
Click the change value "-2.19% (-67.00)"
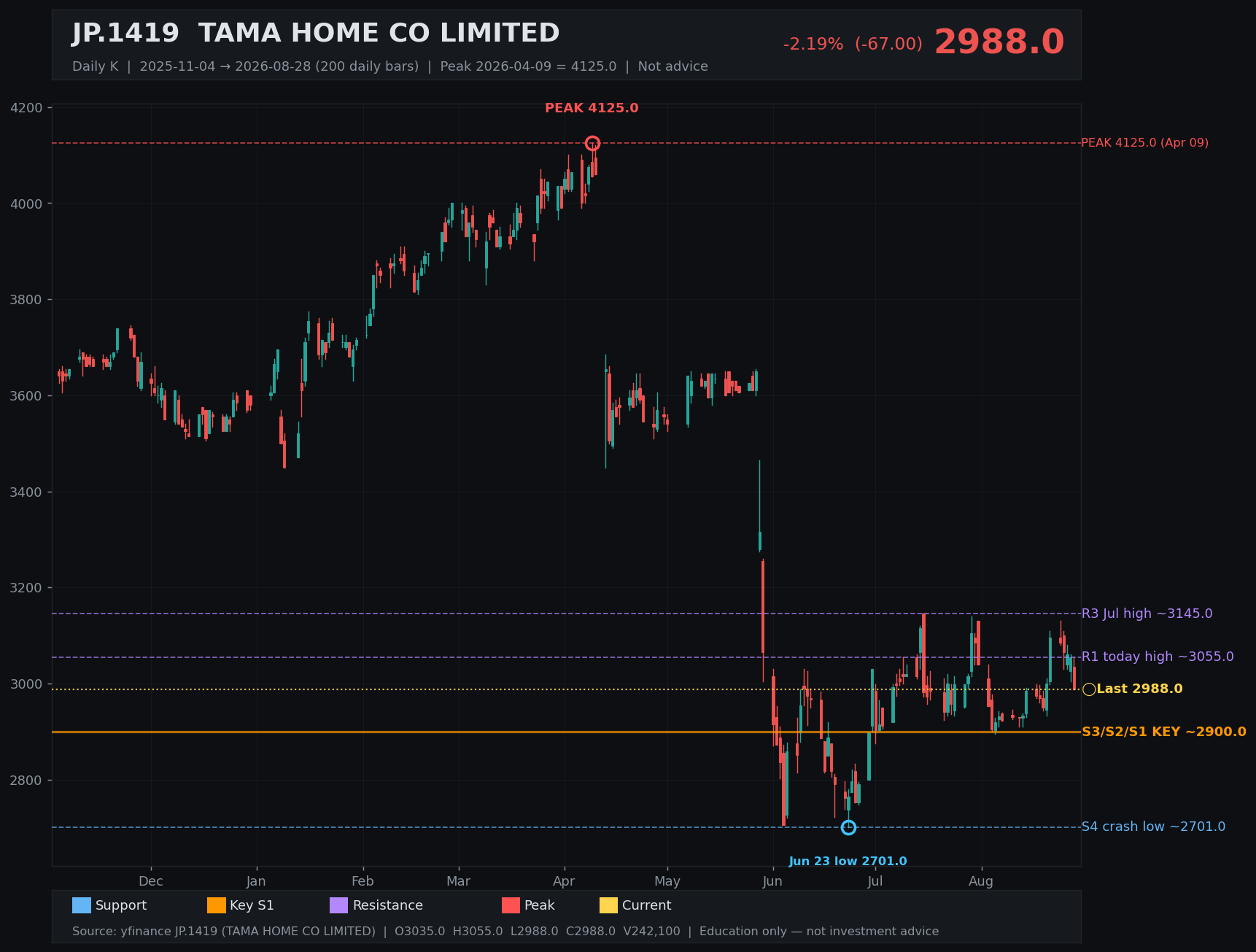pos(853,44)
